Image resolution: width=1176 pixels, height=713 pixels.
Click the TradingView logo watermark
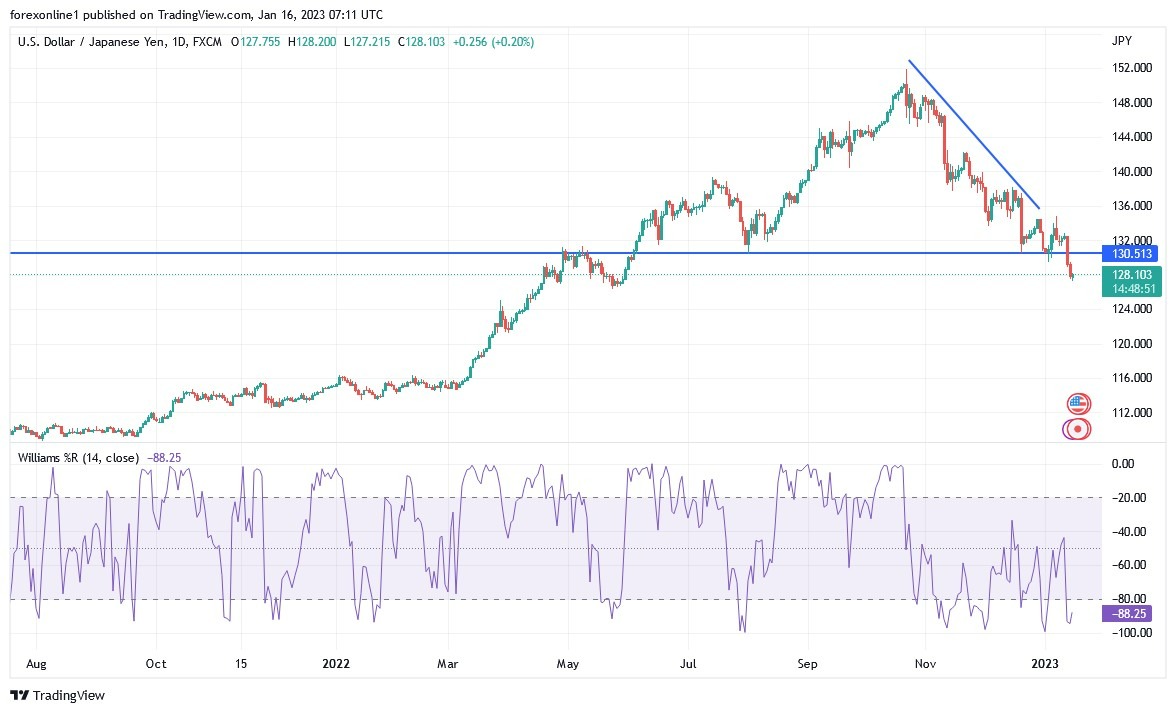point(57,695)
